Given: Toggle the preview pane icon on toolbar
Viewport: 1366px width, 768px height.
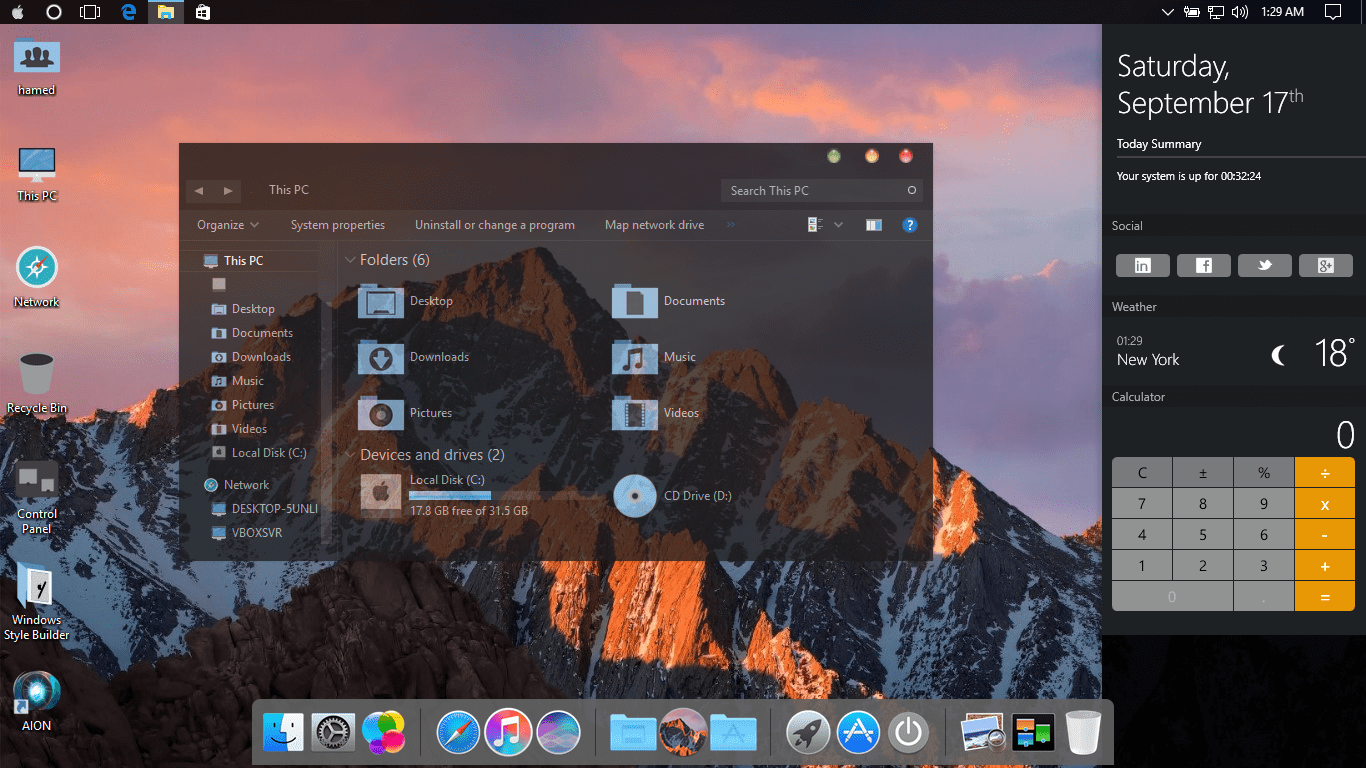Looking at the screenshot, I should point(872,225).
